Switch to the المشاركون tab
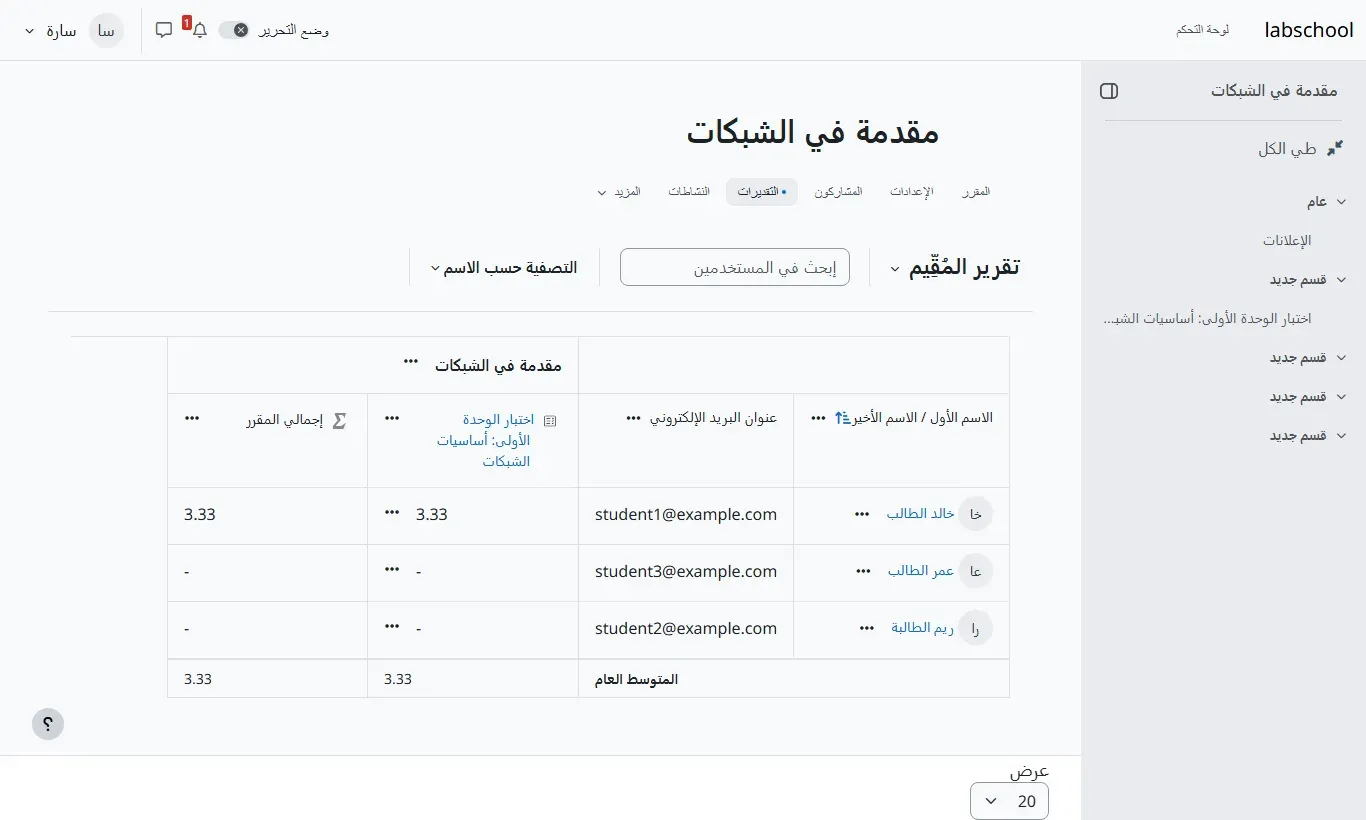1366x820 pixels. 838,191
